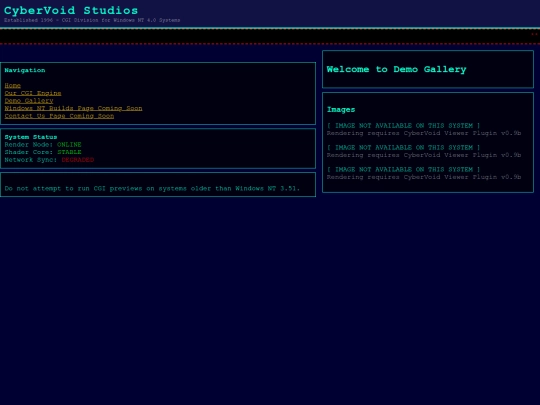Screen dimensions: 540x405
Task: Click the first Viewer Plugin v0.9b caption
Action: (424, 133)
